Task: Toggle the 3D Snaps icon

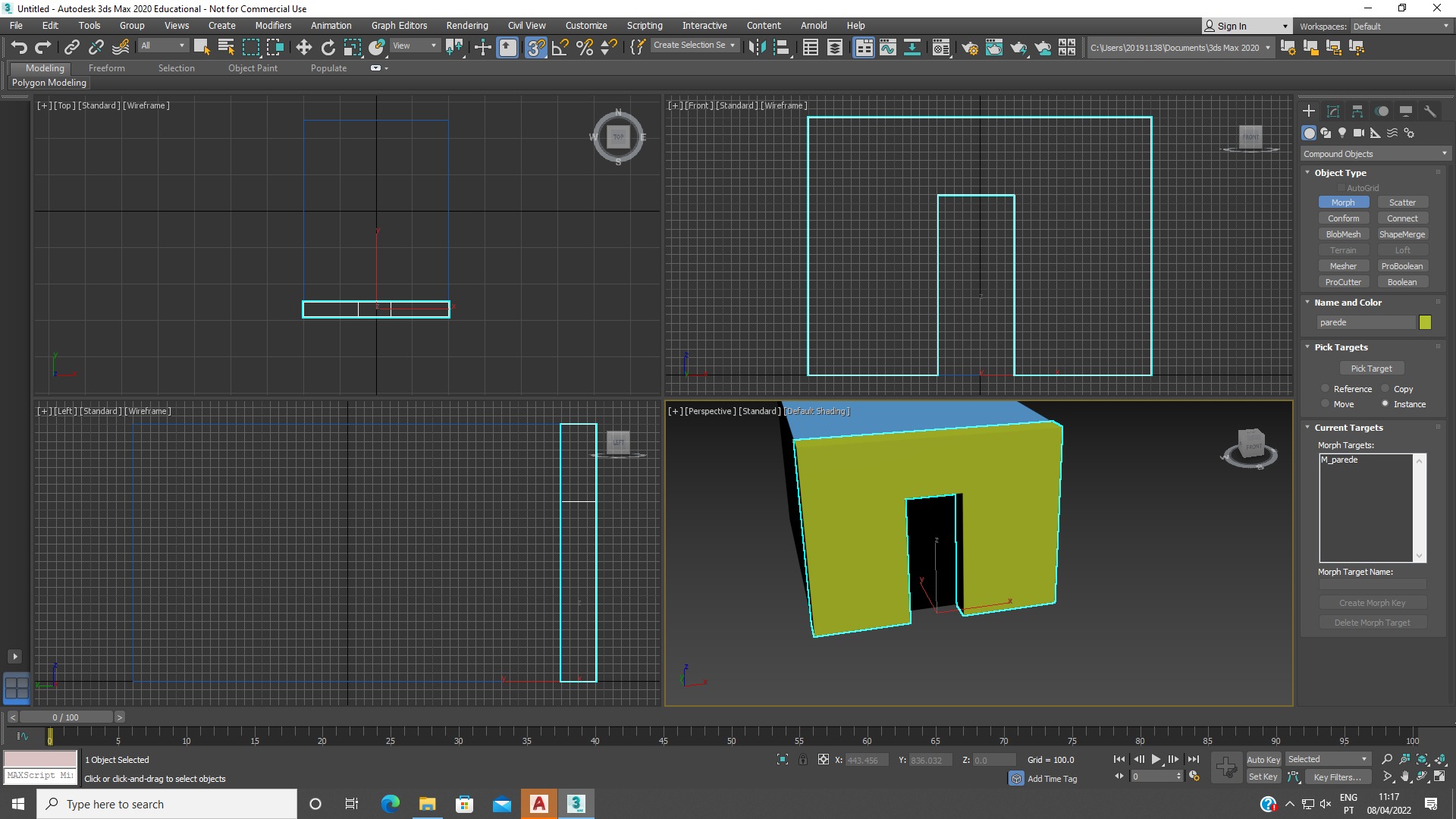Action: click(536, 47)
